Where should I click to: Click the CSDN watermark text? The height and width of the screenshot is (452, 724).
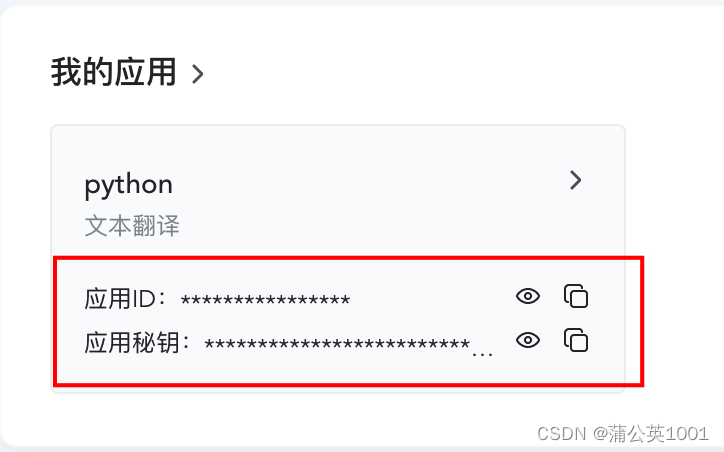click(561, 434)
